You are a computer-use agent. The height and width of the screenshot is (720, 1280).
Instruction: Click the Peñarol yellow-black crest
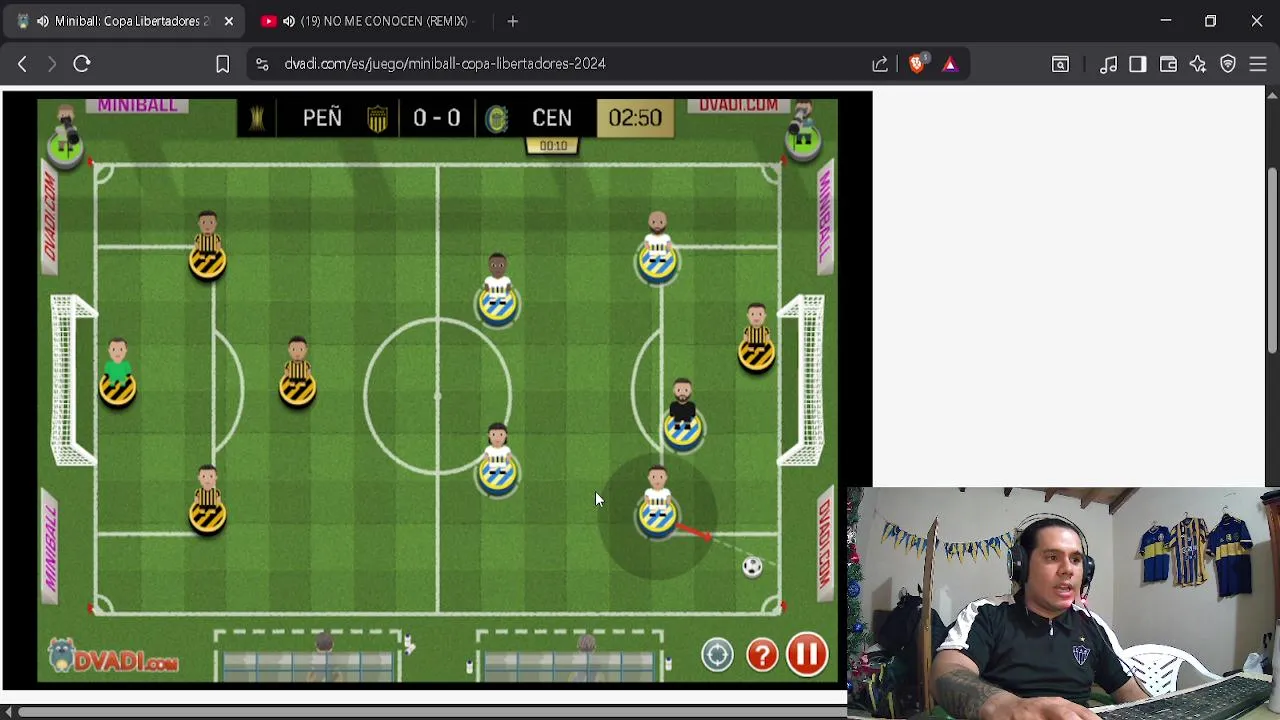pos(377,118)
